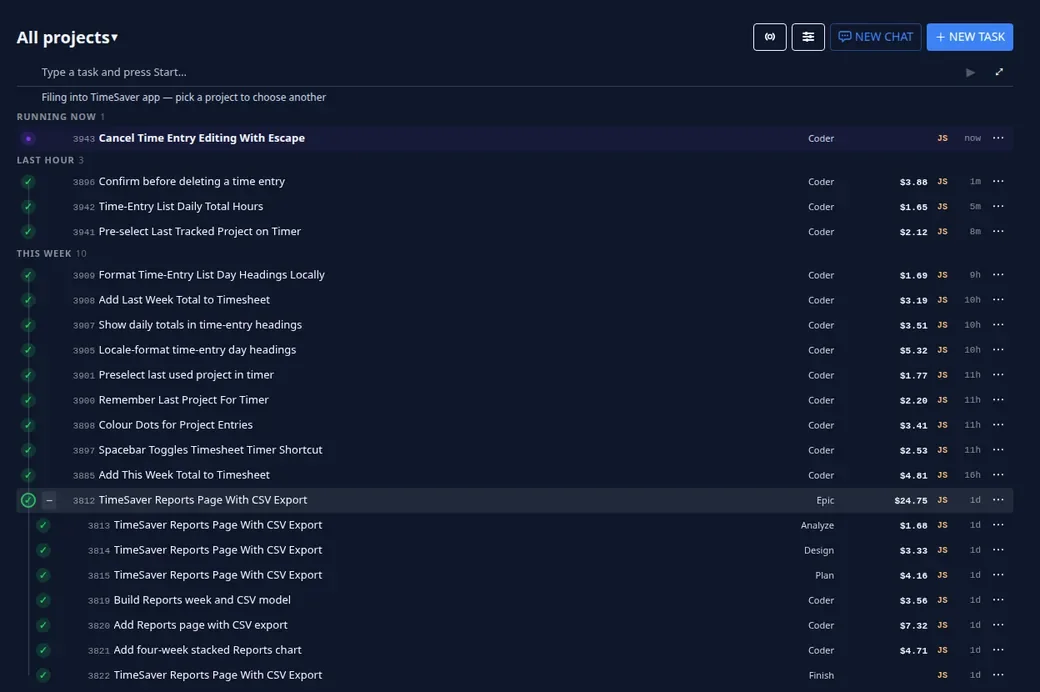Open subtask Add Reports page with CSV export
The height and width of the screenshot is (692, 1040).
200,625
